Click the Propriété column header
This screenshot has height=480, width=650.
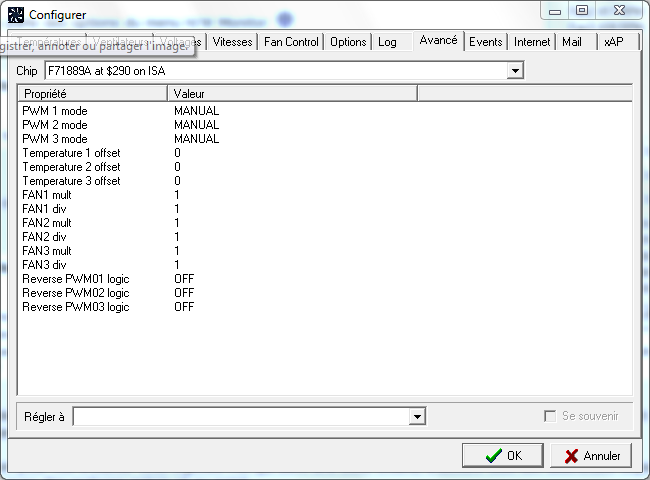[92, 93]
